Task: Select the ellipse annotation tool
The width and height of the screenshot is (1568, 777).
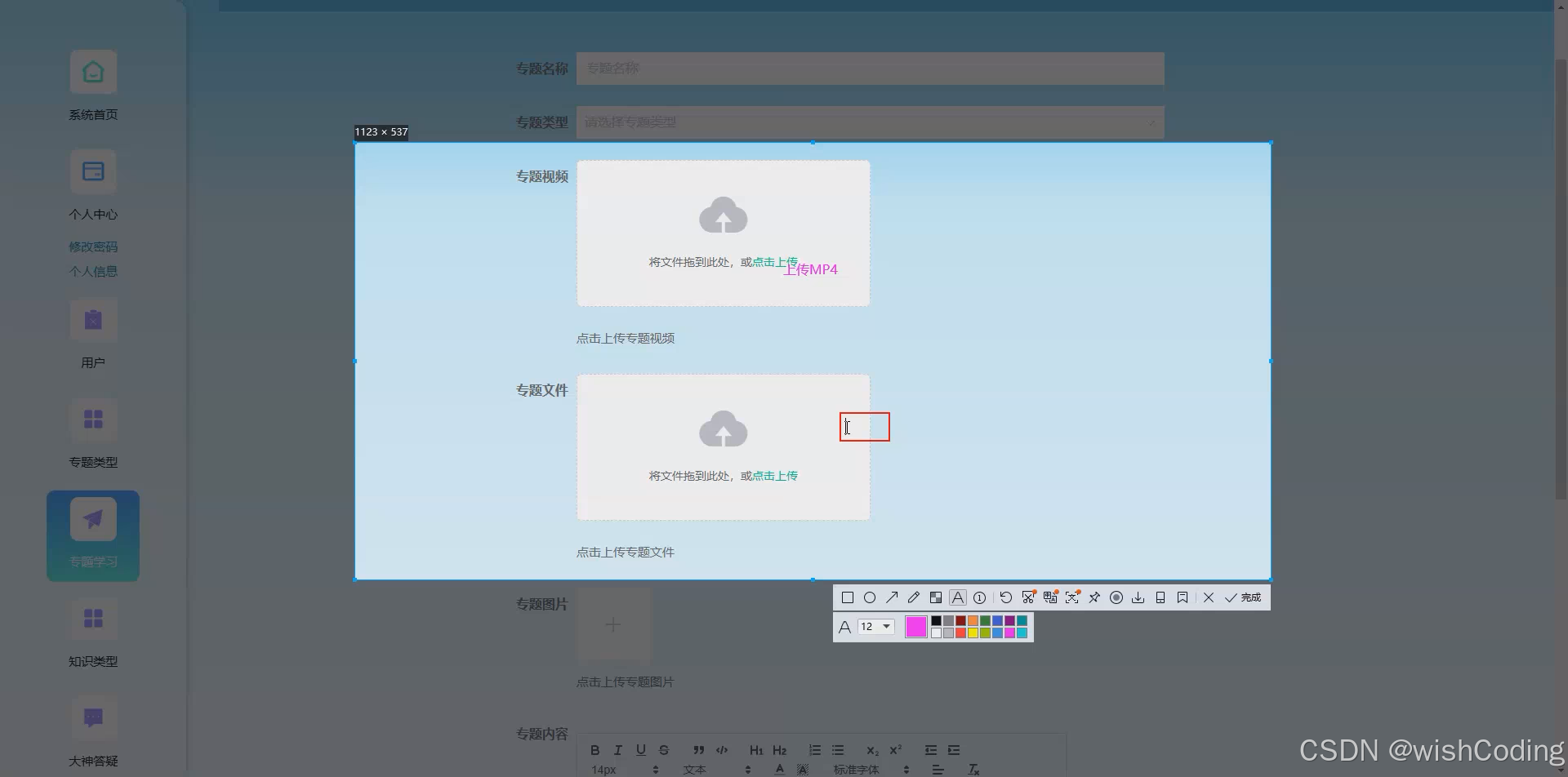Action: [870, 597]
